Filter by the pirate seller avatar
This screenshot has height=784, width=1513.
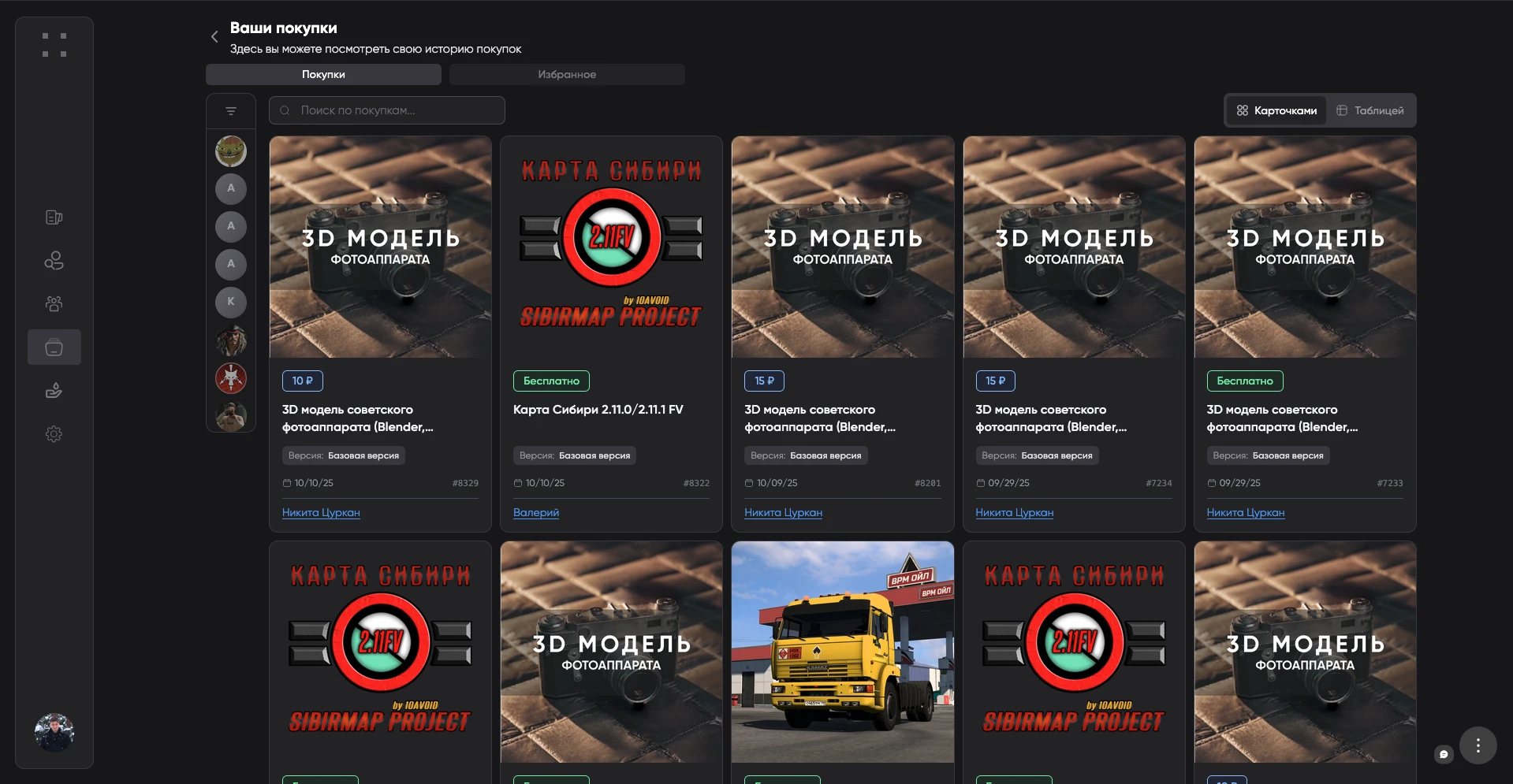click(231, 340)
